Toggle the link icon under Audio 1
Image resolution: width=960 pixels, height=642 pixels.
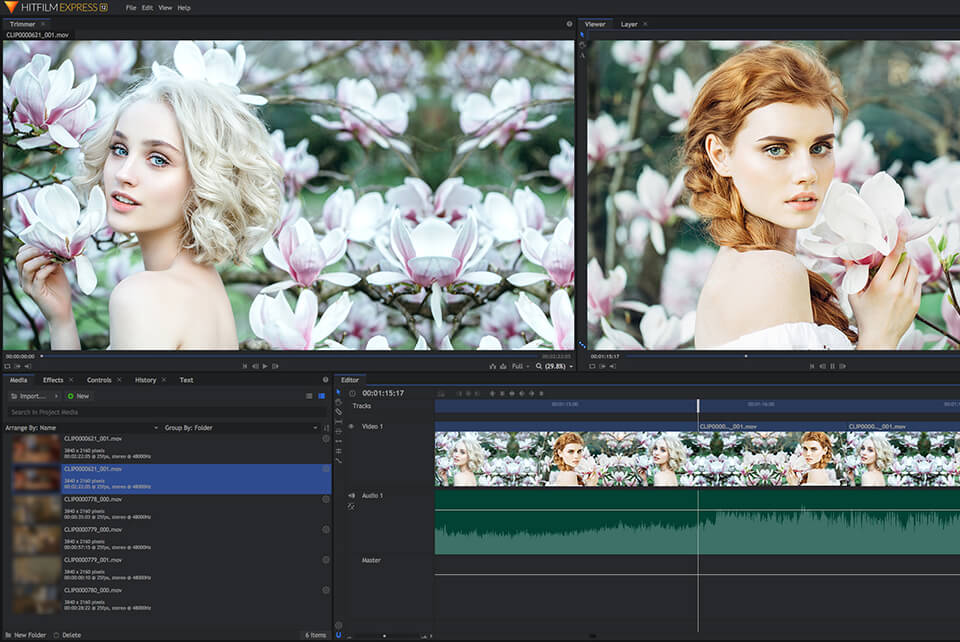point(351,507)
